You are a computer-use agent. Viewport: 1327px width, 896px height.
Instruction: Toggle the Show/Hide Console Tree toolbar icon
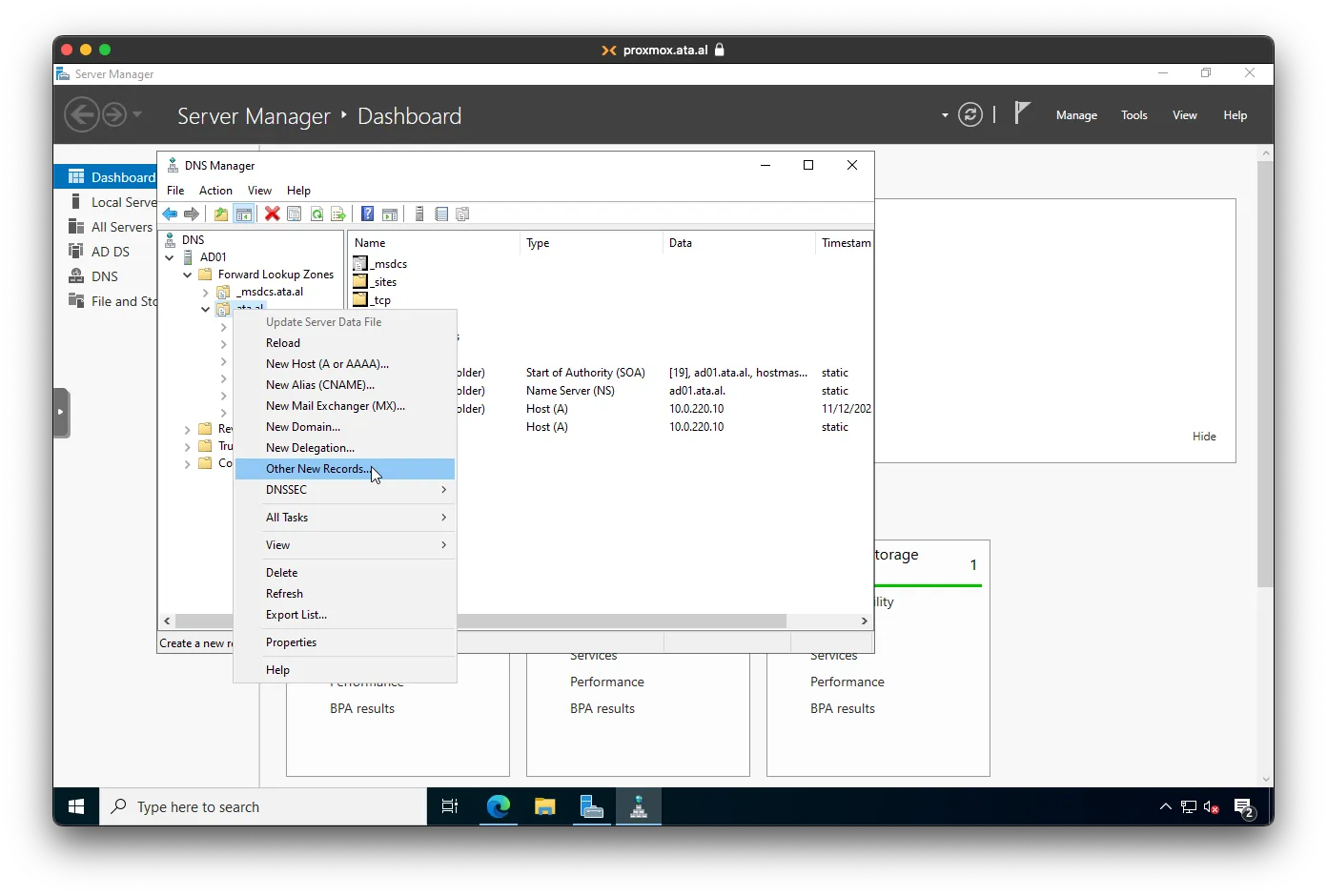tap(244, 214)
